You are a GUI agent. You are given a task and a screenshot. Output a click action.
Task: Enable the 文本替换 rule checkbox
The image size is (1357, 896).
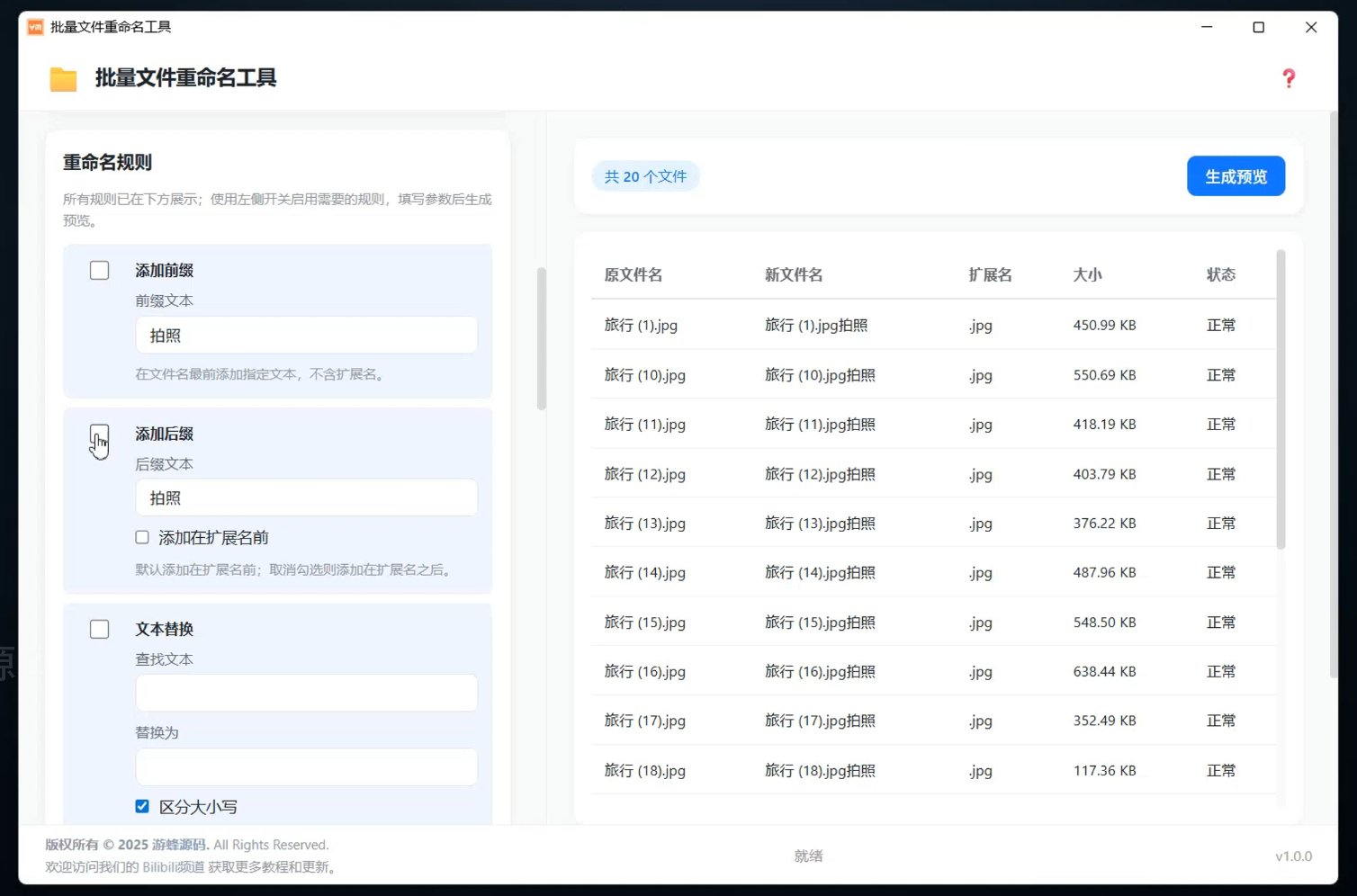(x=100, y=629)
